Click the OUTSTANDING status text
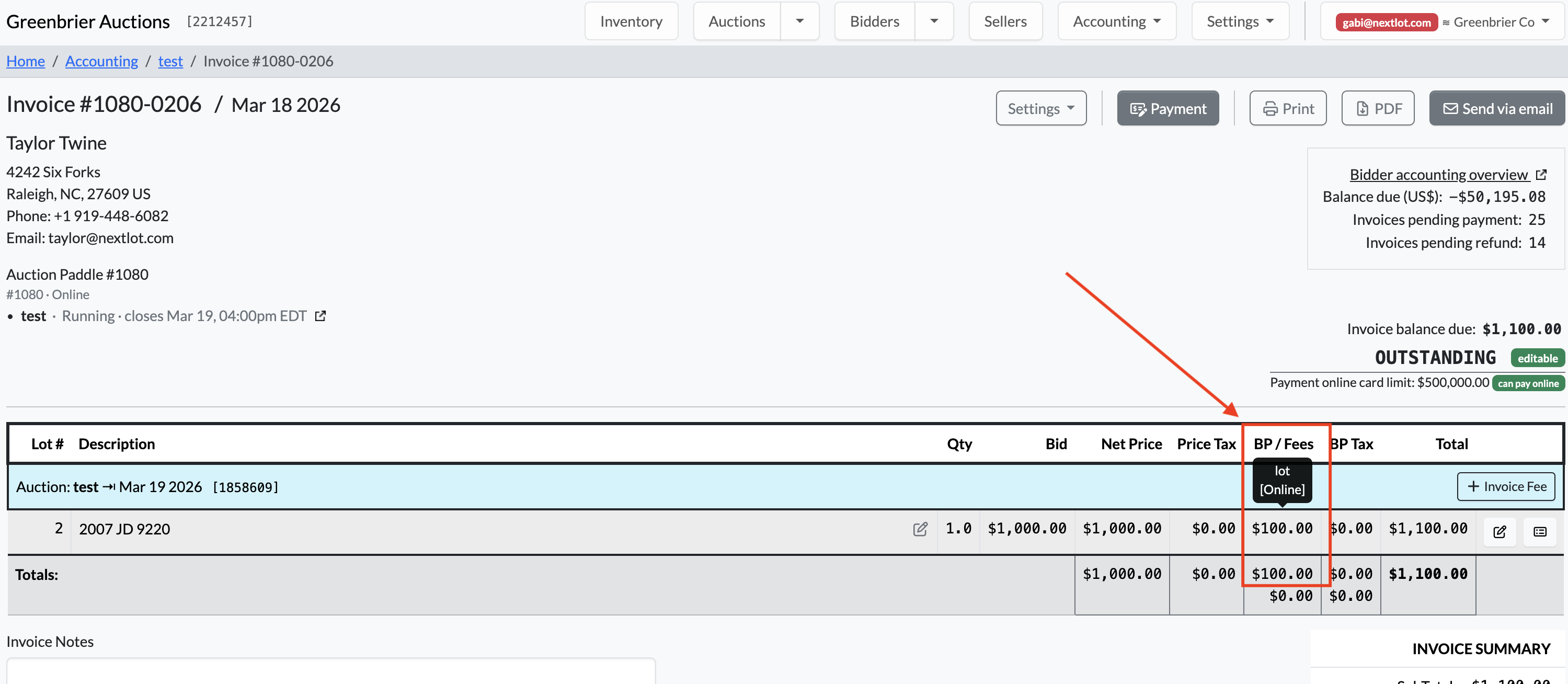Viewport: 1568px width, 684px height. (x=1435, y=357)
